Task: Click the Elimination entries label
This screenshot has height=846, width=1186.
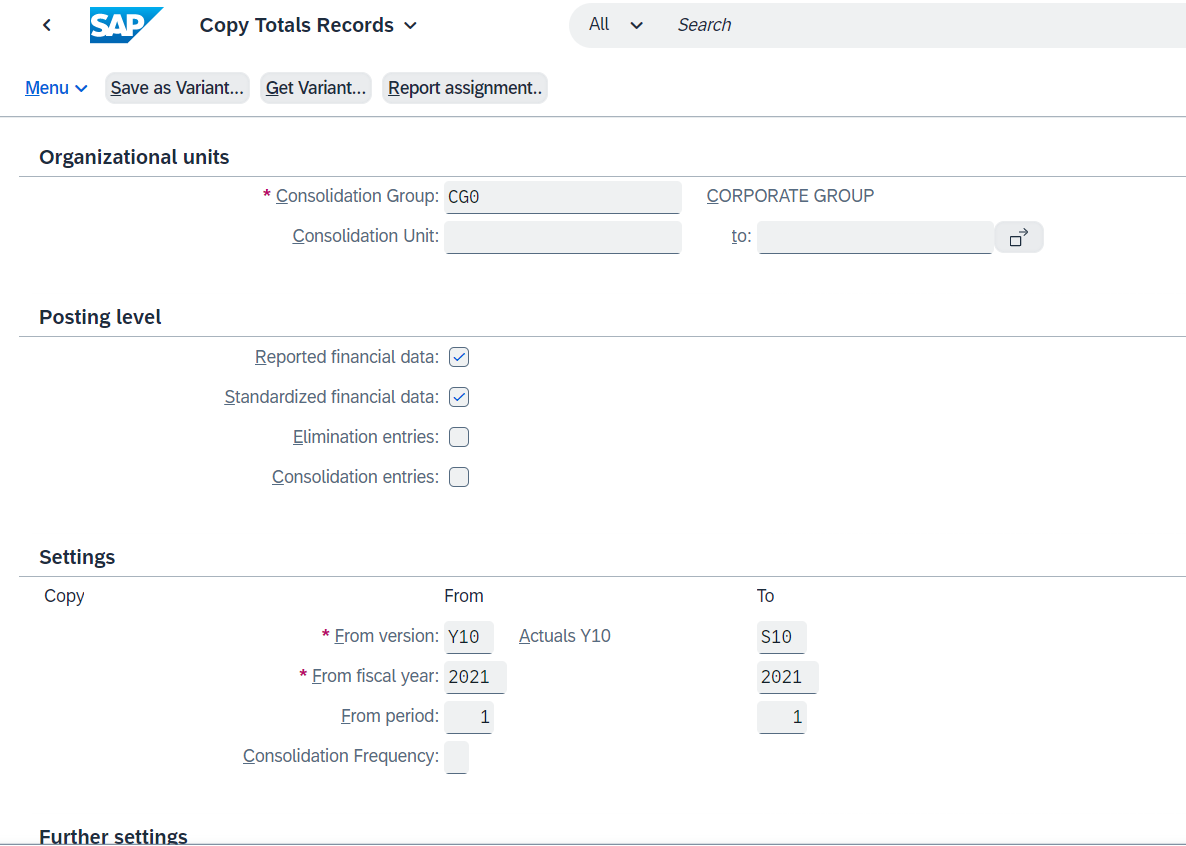Action: coord(365,437)
